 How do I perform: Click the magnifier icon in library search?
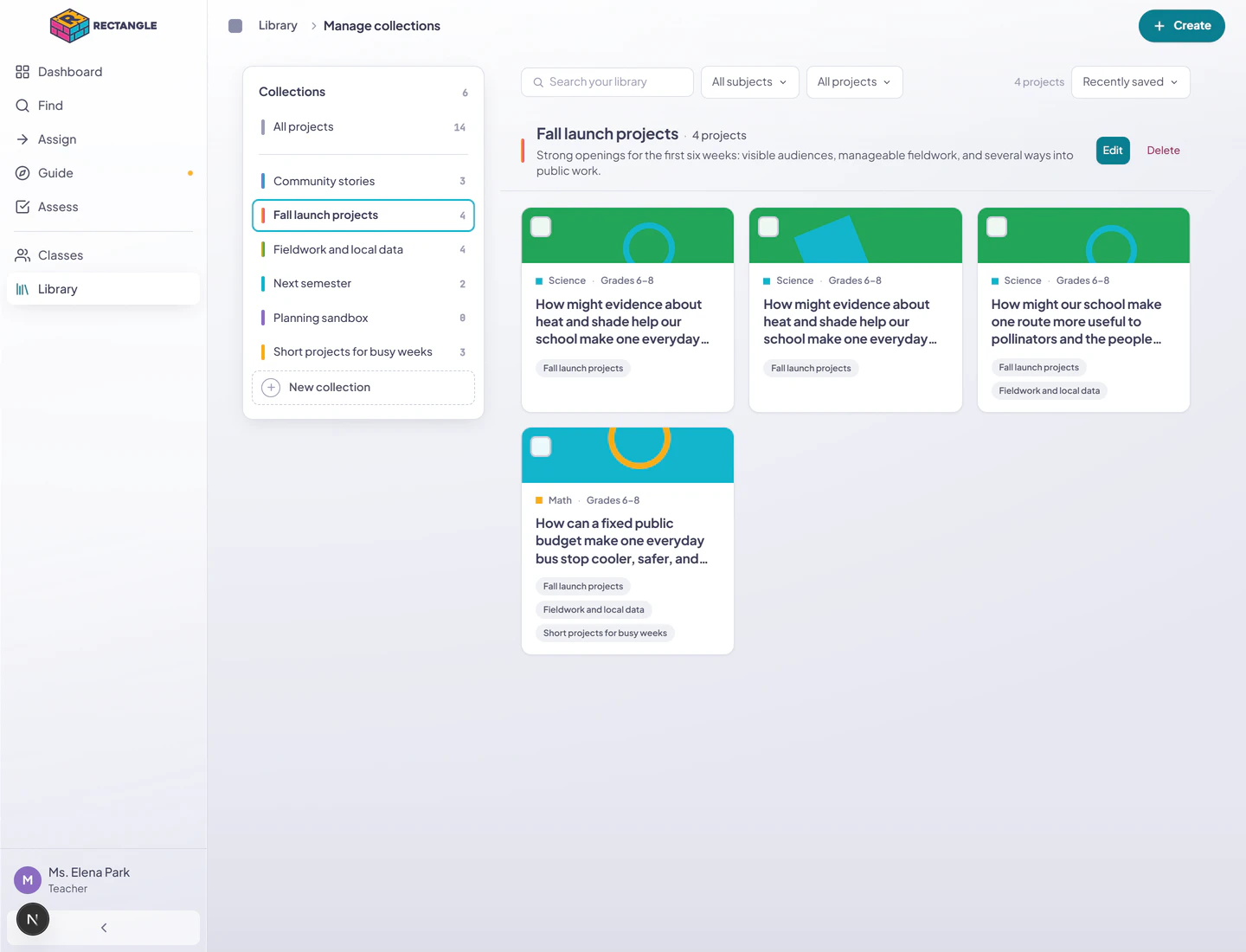[x=538, y=82]
